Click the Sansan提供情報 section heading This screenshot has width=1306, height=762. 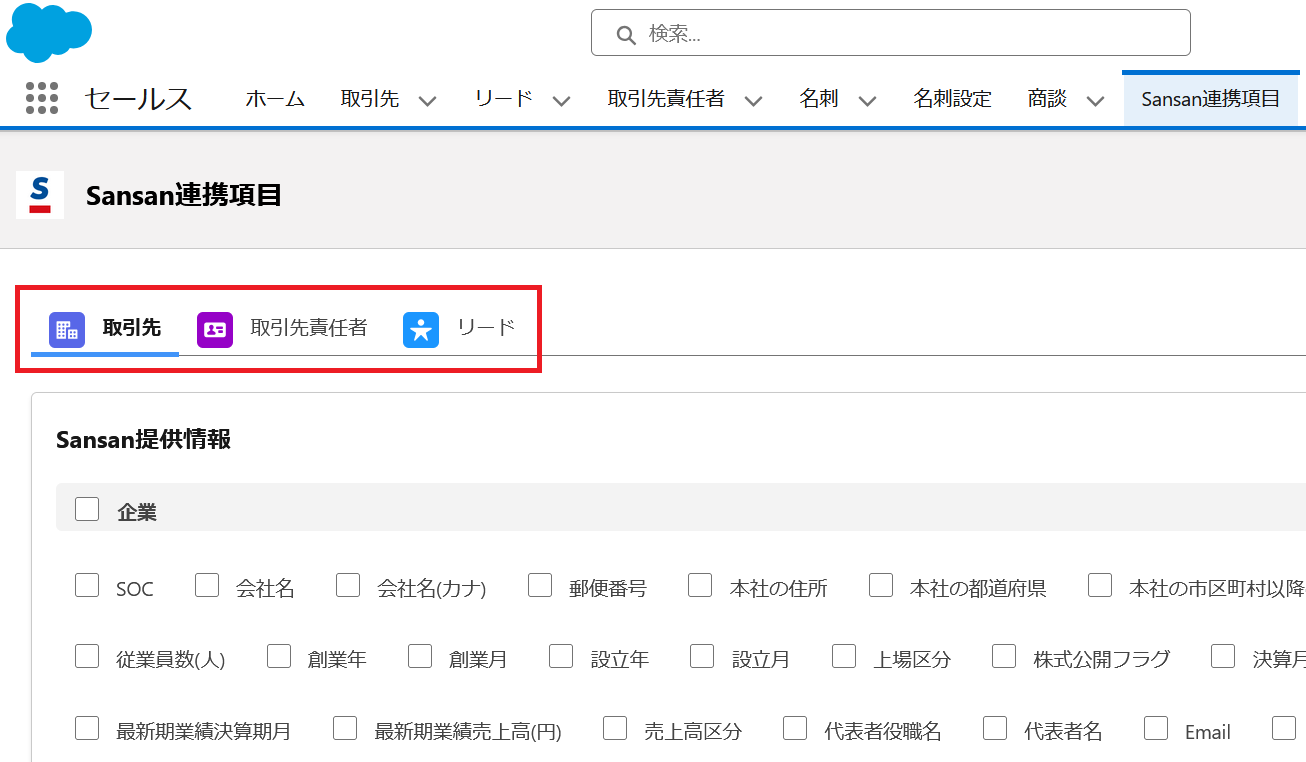pyautogui.click(x=144, y=439)
